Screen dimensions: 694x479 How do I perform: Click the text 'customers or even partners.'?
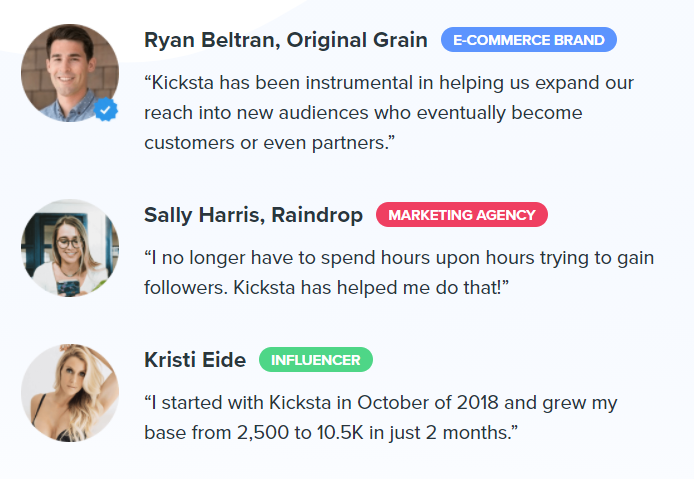point(267,143)
